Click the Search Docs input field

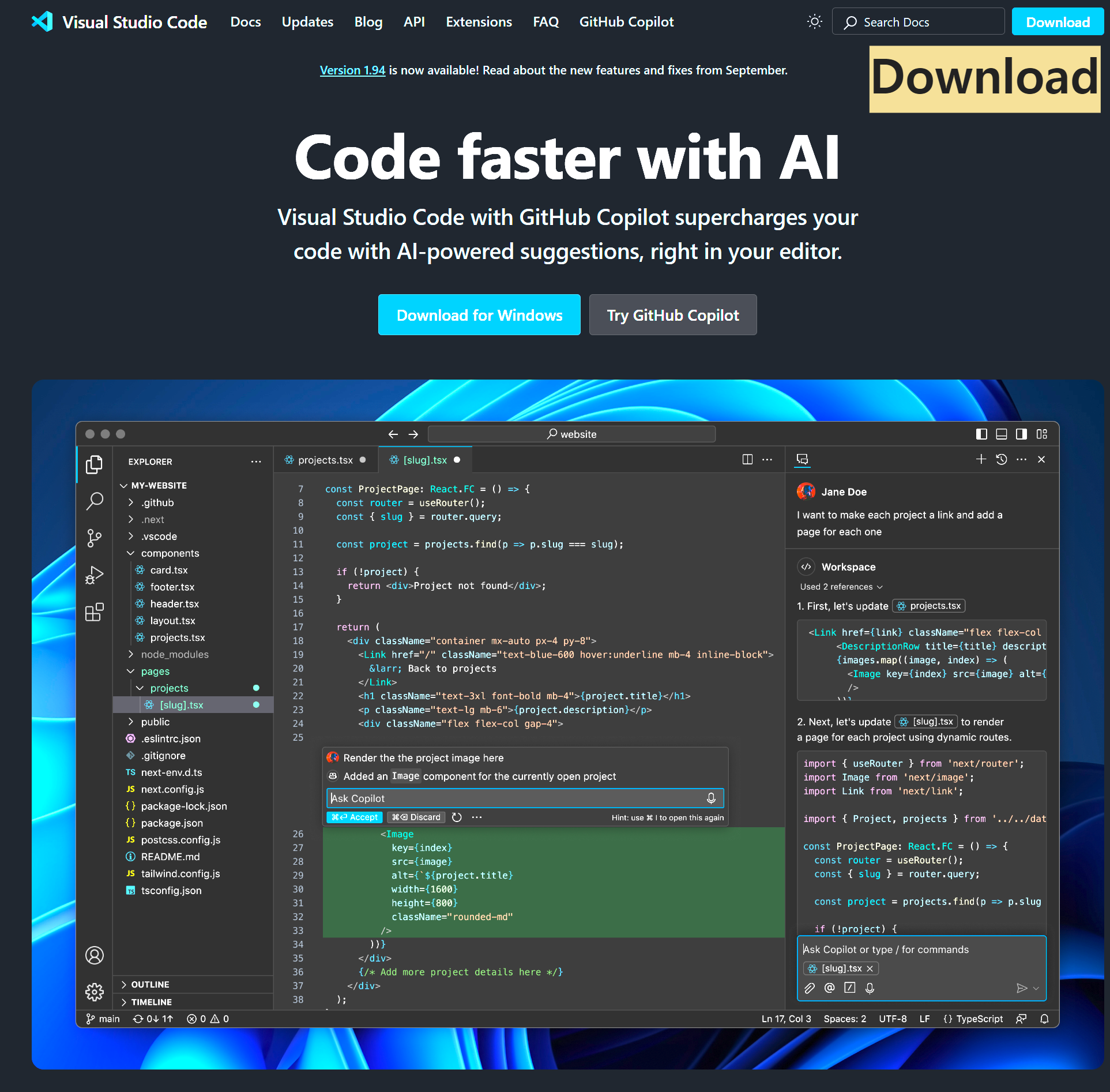pyautogui.click(x=918, y=22)
